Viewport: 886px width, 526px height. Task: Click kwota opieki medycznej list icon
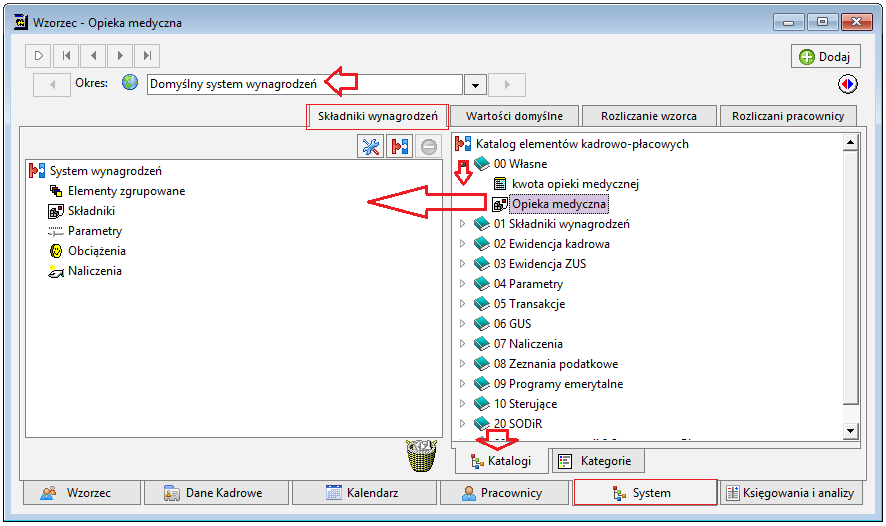point(500,184)
